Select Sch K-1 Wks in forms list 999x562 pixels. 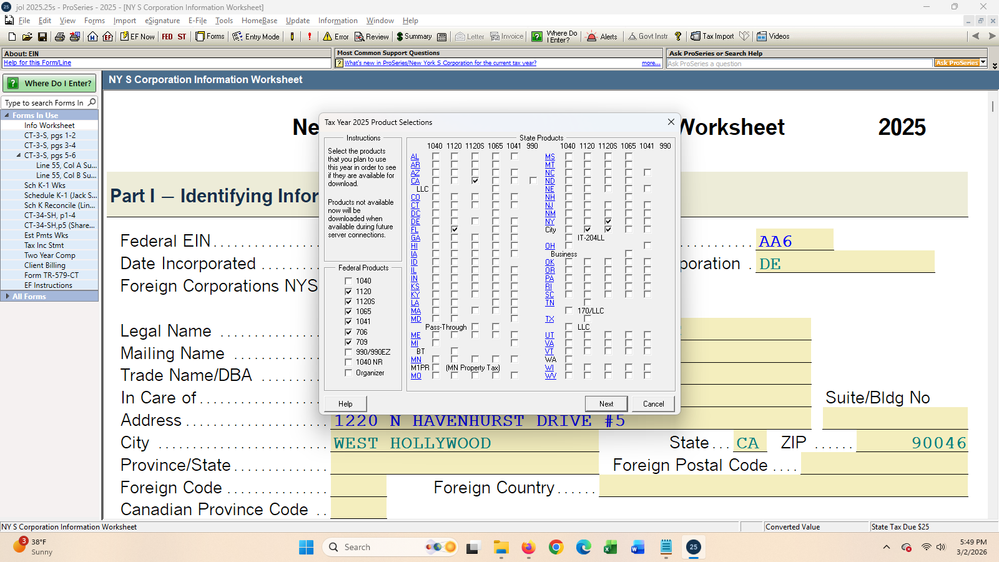[x=45, y=185]
